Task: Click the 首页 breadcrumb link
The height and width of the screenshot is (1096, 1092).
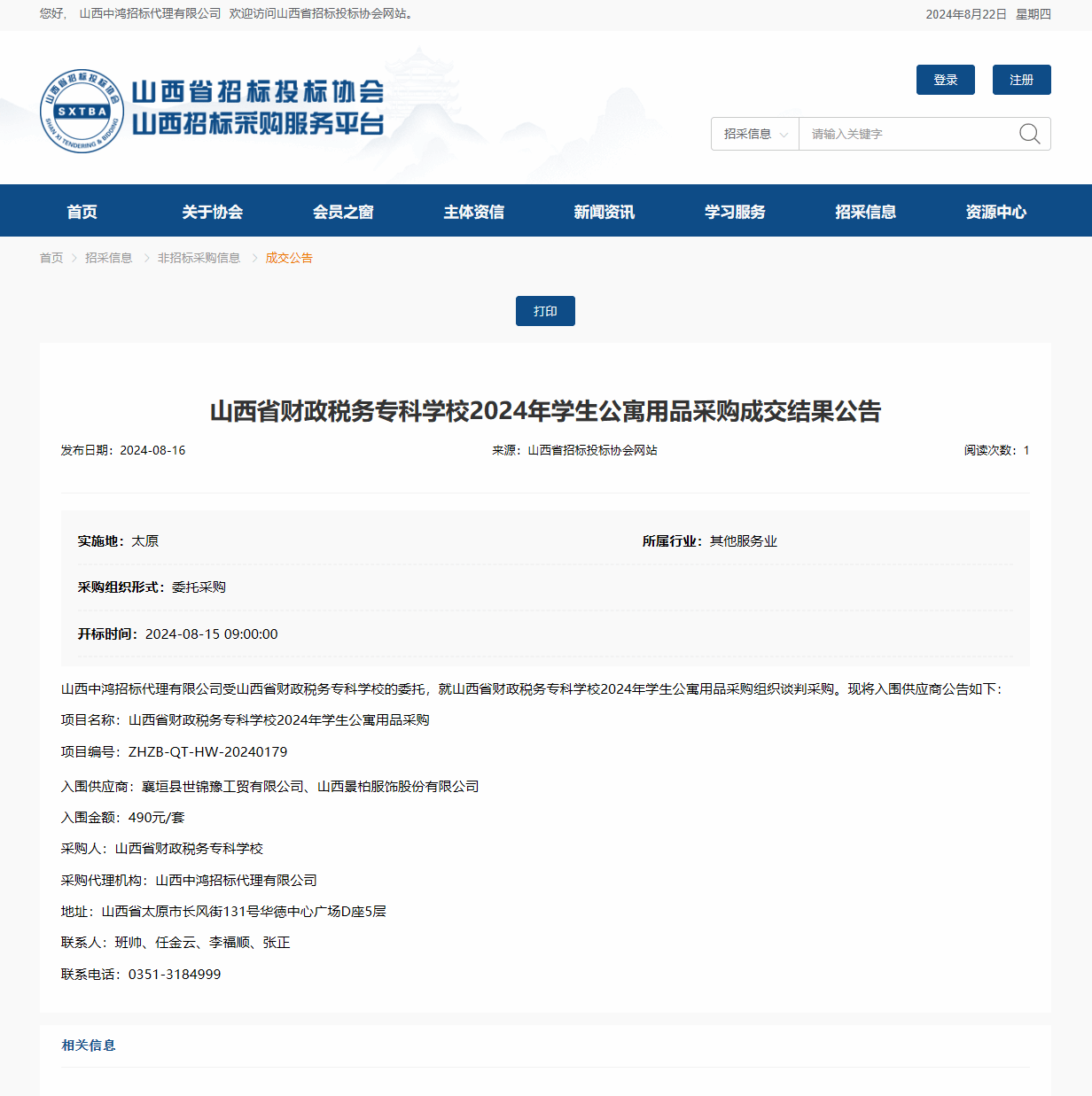Action: tap(51, 258)
